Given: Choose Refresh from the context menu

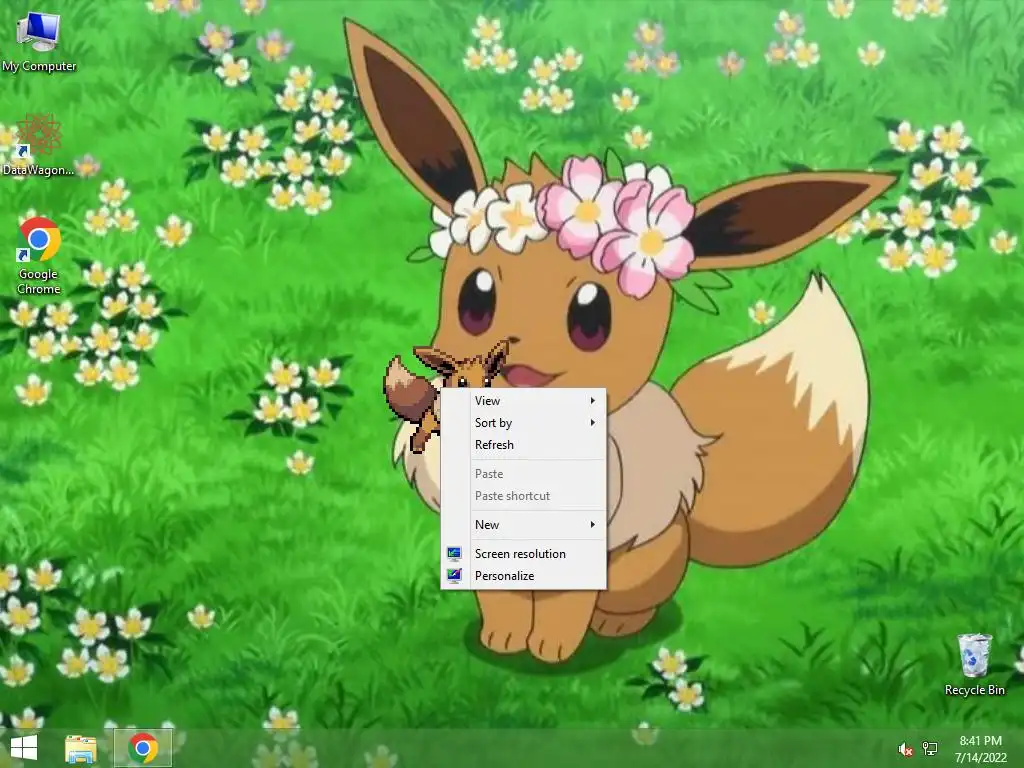Looking at the screenshot, I should point(524,445).
